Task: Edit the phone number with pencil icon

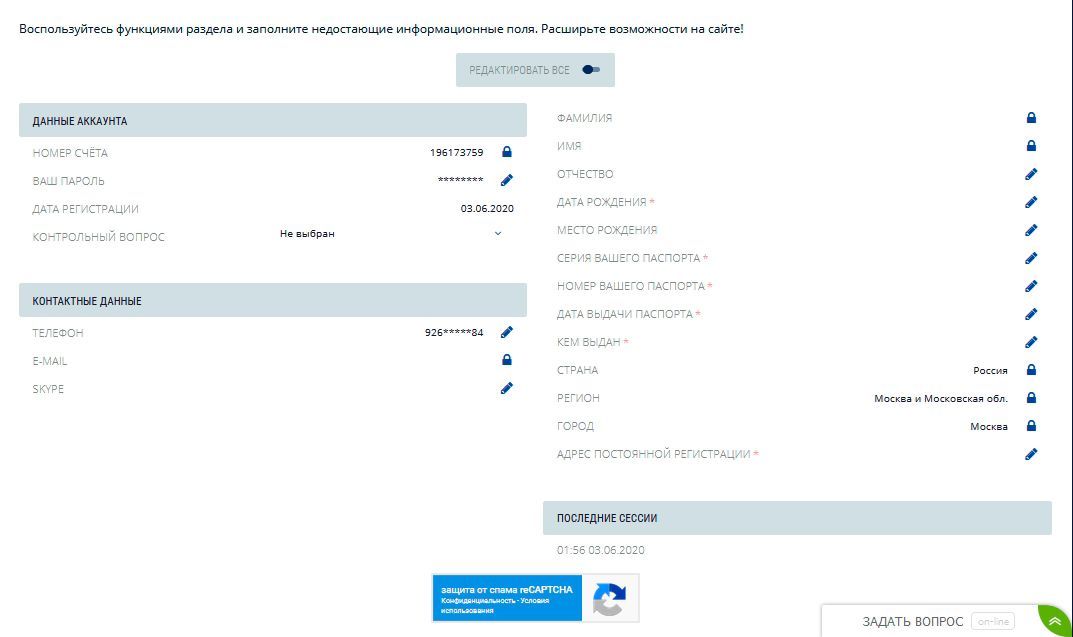Action: coord(506,333)
